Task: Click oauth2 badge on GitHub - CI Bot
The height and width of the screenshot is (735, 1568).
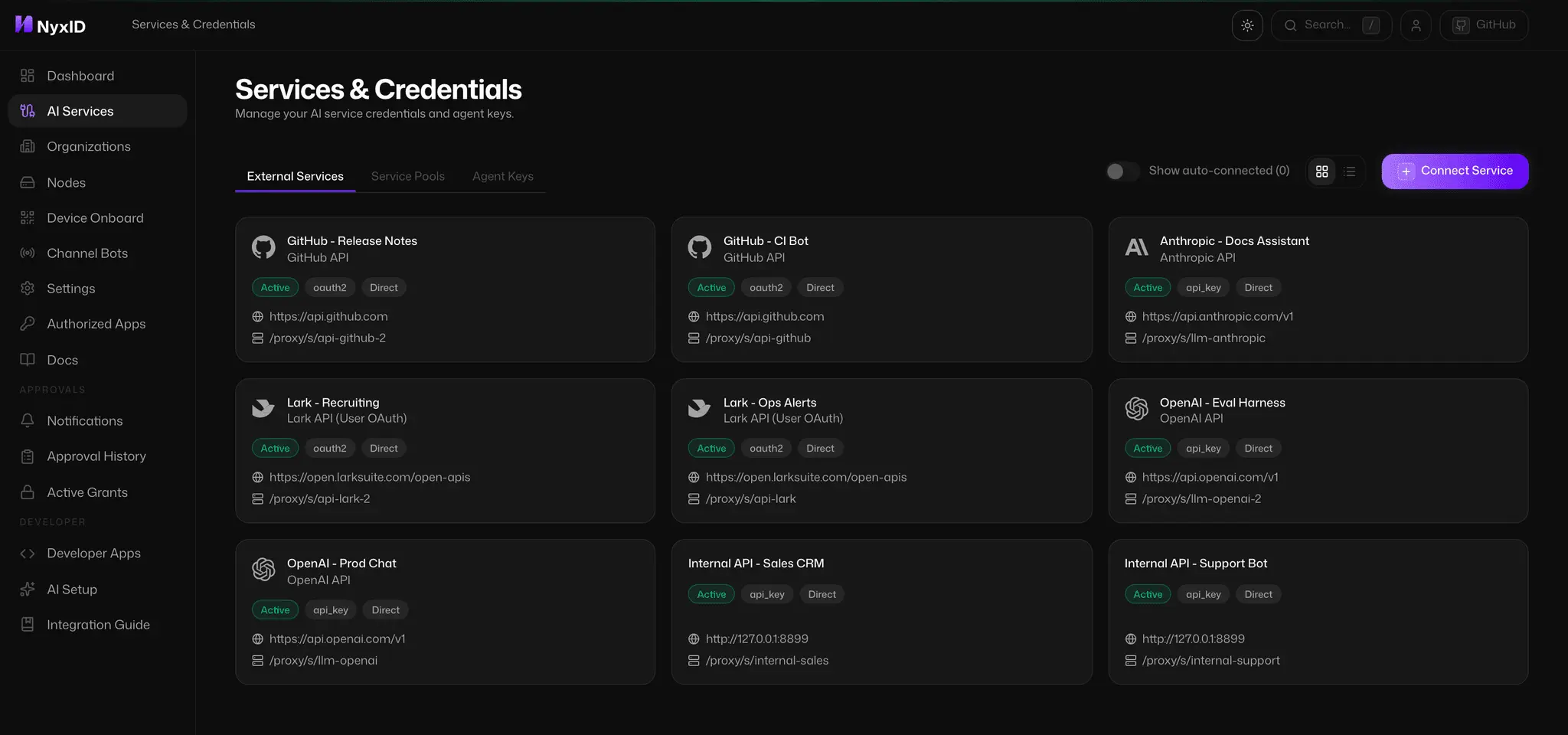Action: coord(766,287)
